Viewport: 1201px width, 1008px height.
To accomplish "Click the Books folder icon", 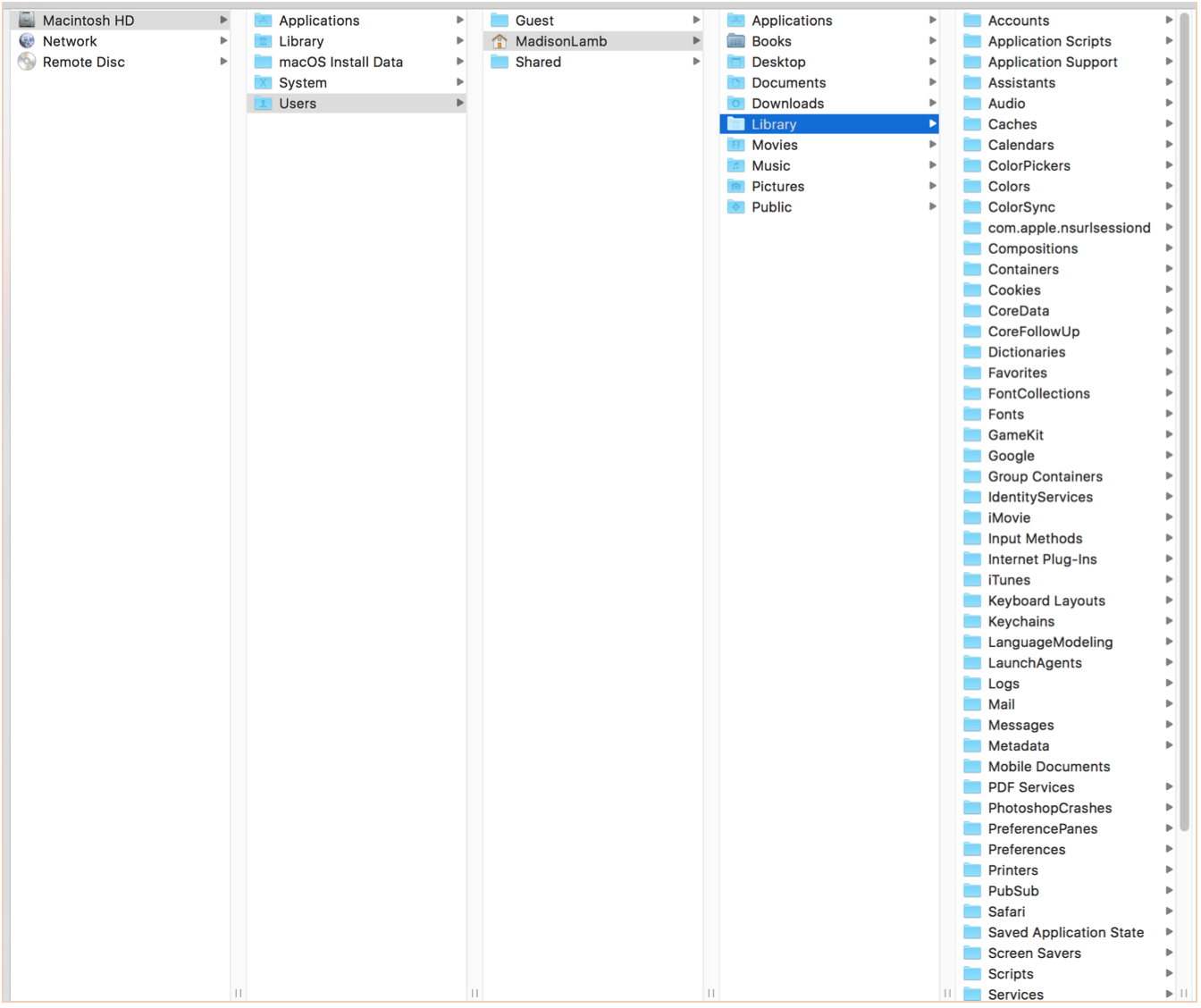I will [736, 41].
